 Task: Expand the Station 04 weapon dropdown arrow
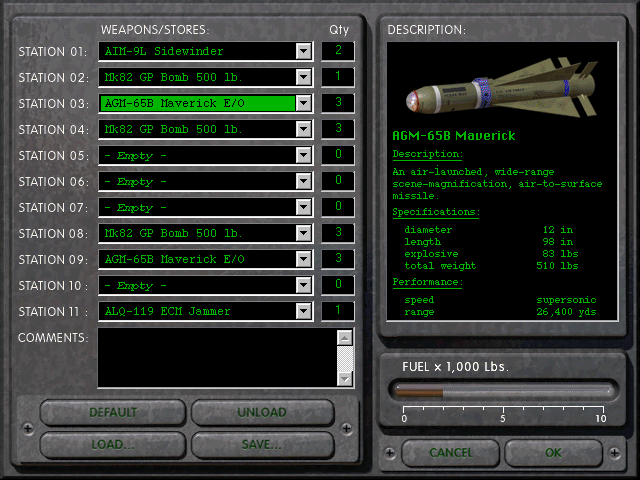(x=304, y=129)
